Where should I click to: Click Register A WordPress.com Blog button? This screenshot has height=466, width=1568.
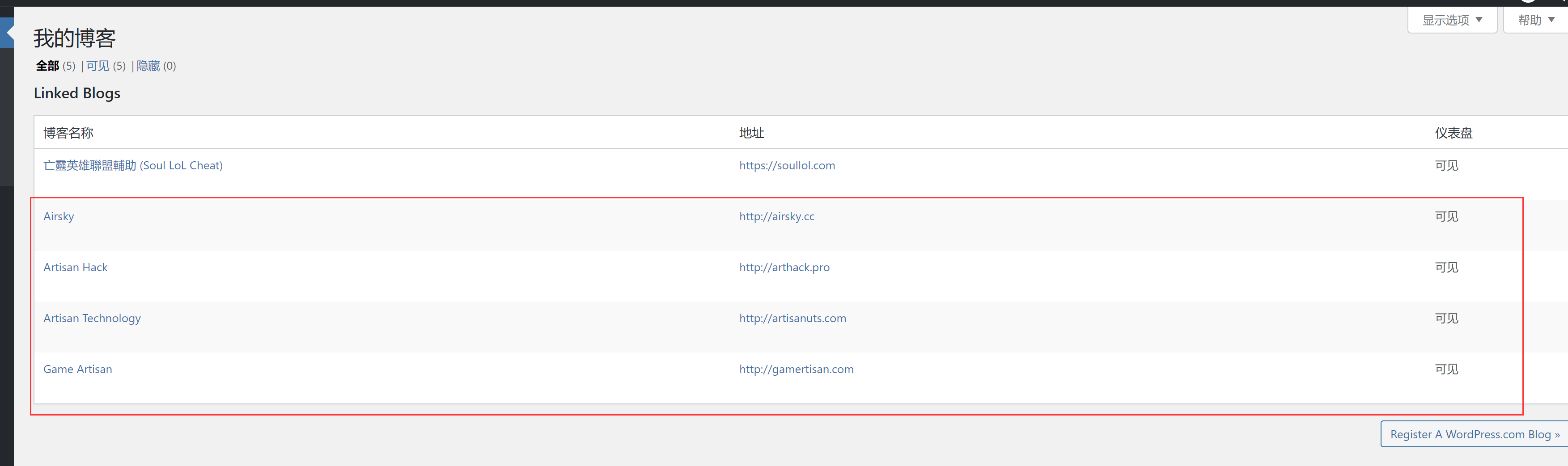tap(1474, 434)
